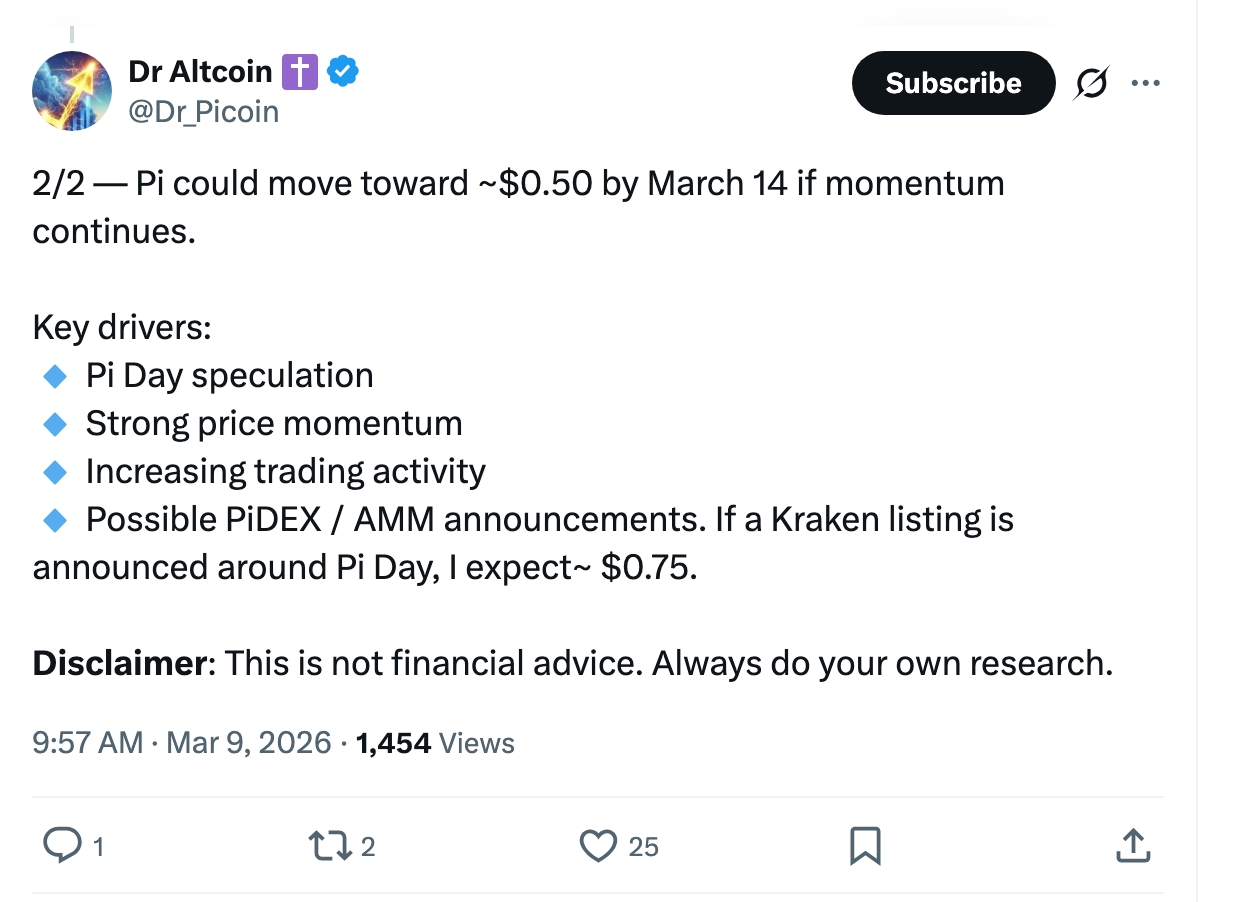1246x902 pixels.
Task: View the 1,454 Views analytics
Action: click(x=435, y=743)
